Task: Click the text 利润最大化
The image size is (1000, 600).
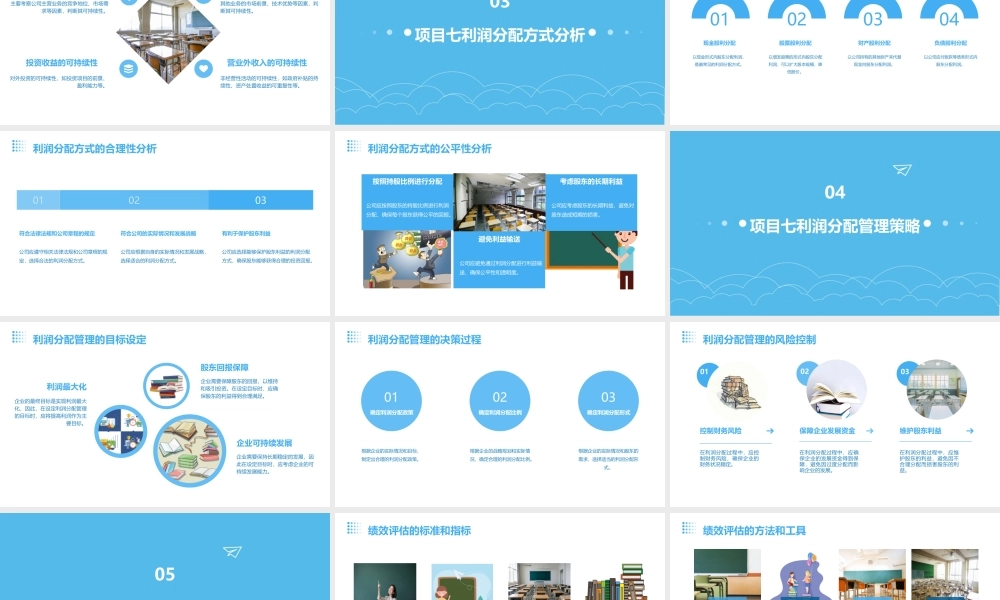Action: tap(66, 386)
